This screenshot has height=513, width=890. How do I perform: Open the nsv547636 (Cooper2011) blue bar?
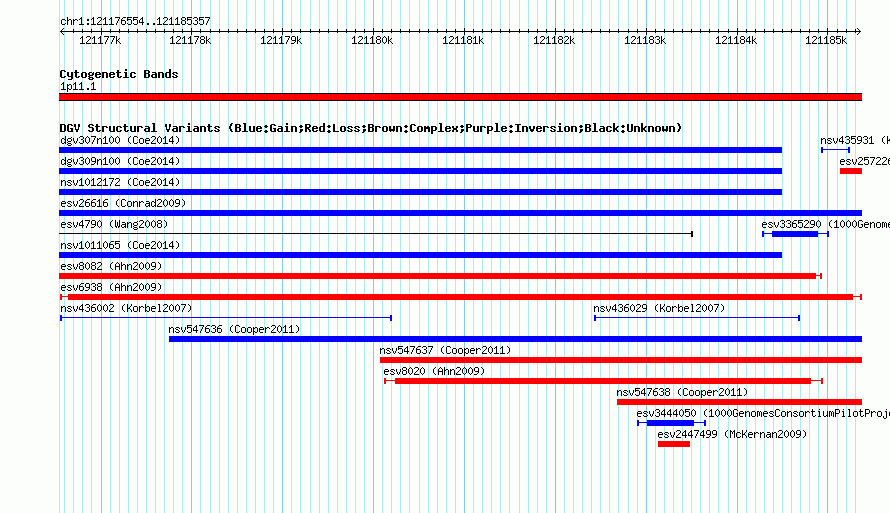[x=515, y=339]
